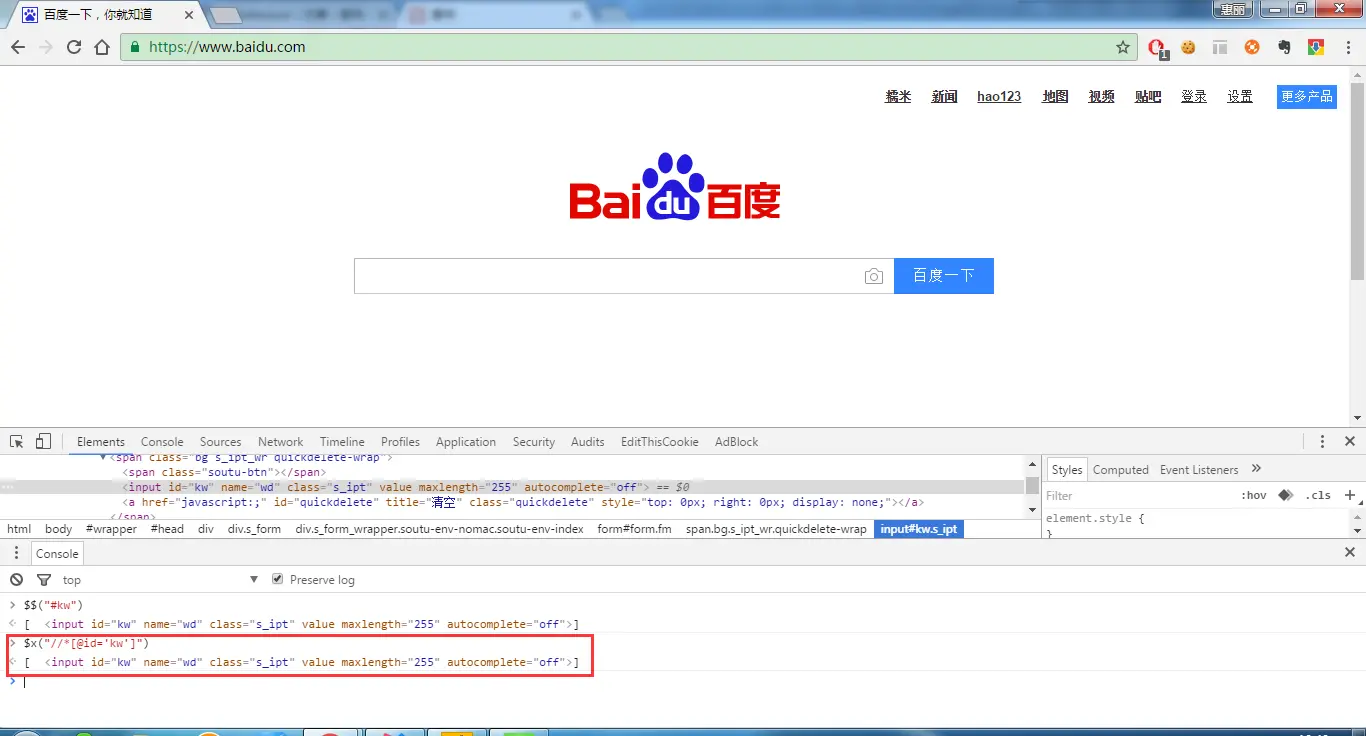The image size is (1366, 736).
Task: Select div.s_form breadcrumb
Action: (x=254, y=529)
